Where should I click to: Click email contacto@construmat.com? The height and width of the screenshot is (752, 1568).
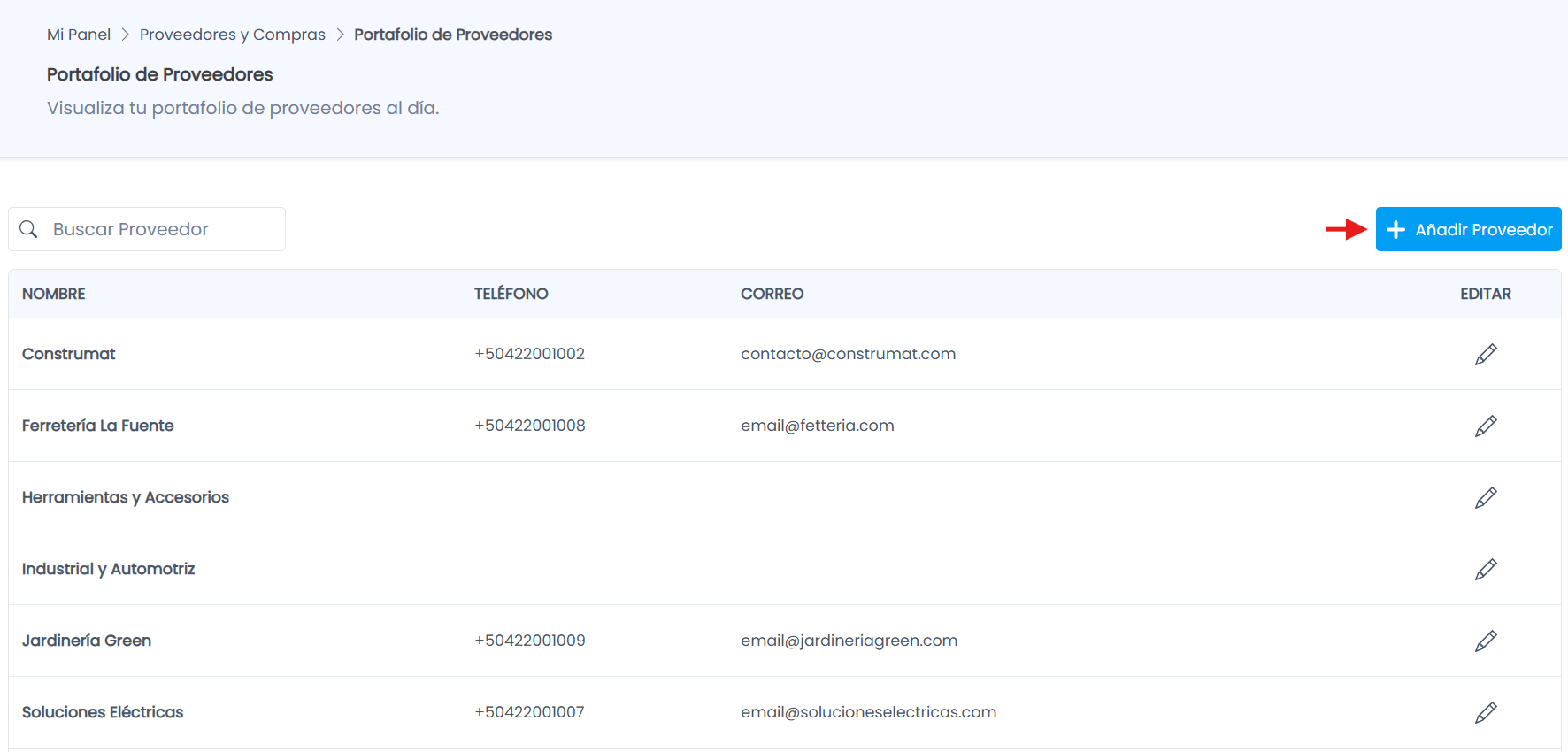click(x=849, y=354)
